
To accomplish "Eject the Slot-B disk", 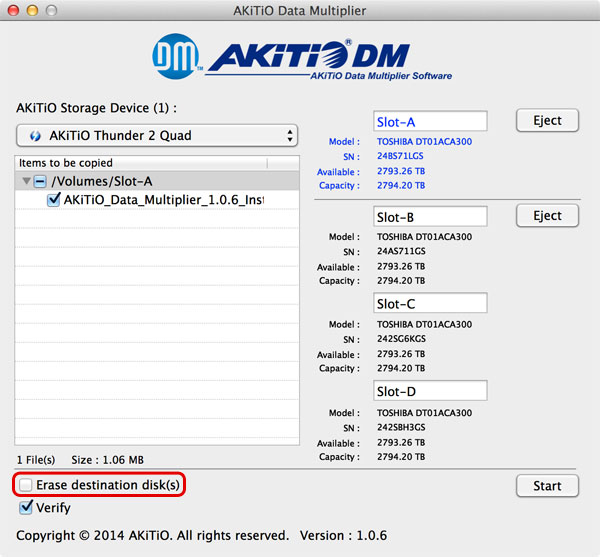I will tap(547, 215).
